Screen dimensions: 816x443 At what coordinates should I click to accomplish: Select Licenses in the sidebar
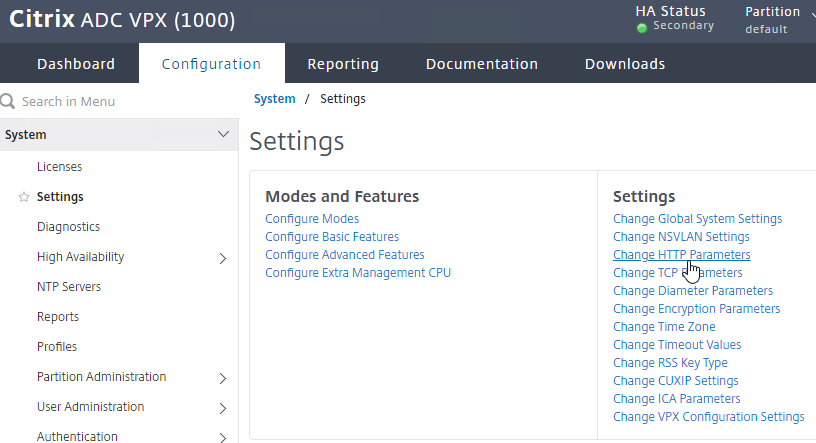[x=59, y=167]
